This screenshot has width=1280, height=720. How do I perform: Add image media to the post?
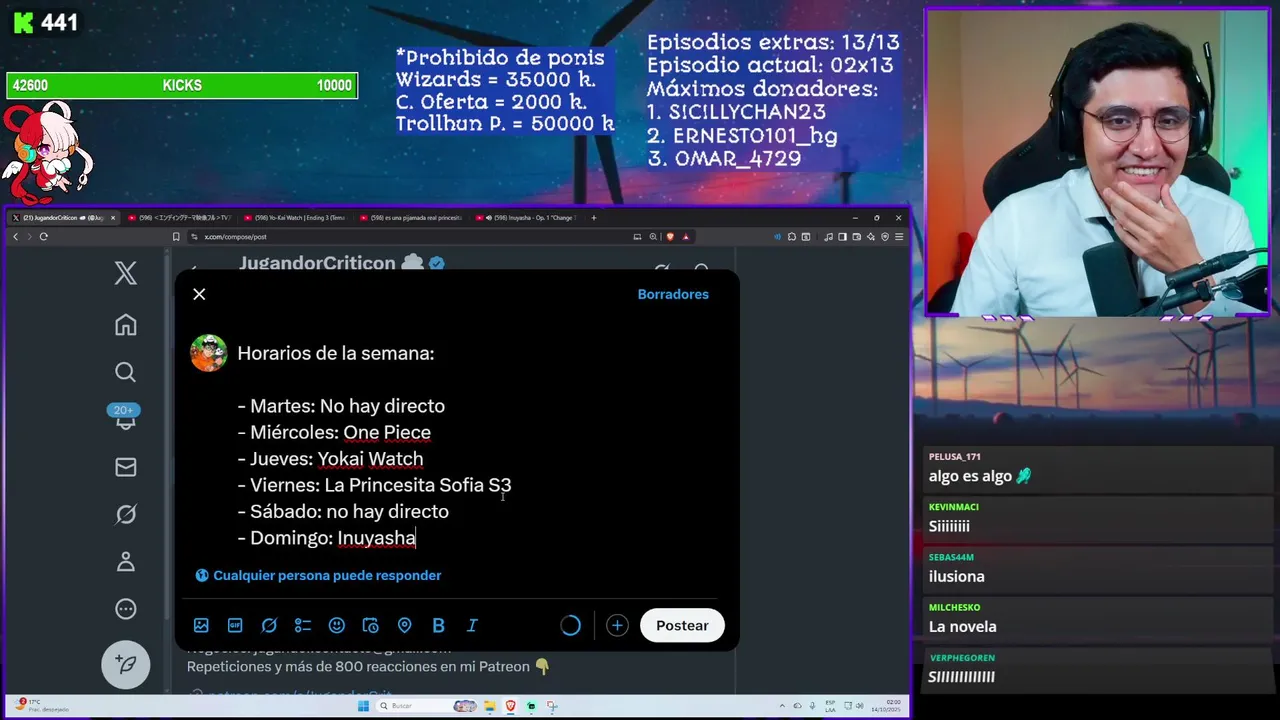pyautogui.click(x=201, y=625)
